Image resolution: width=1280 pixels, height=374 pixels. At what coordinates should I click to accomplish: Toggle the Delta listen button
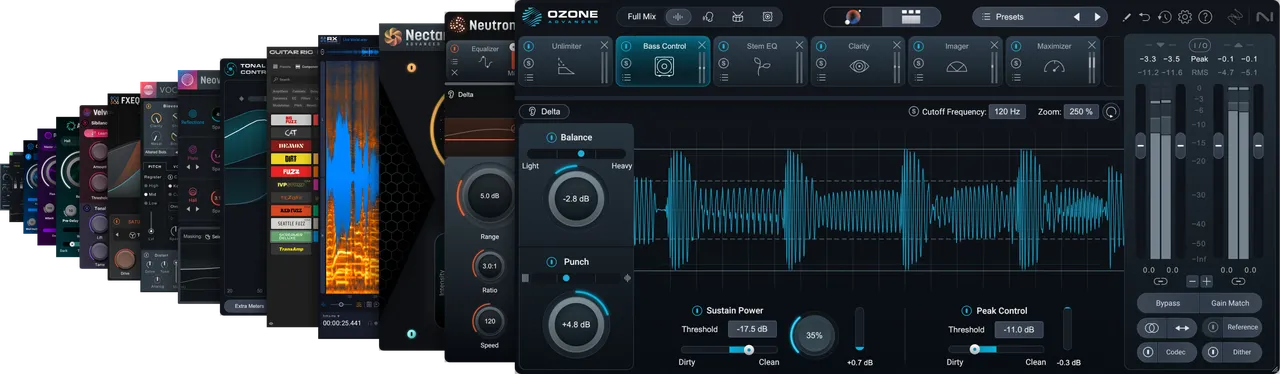pyautogui.click(x=544, y=111)
